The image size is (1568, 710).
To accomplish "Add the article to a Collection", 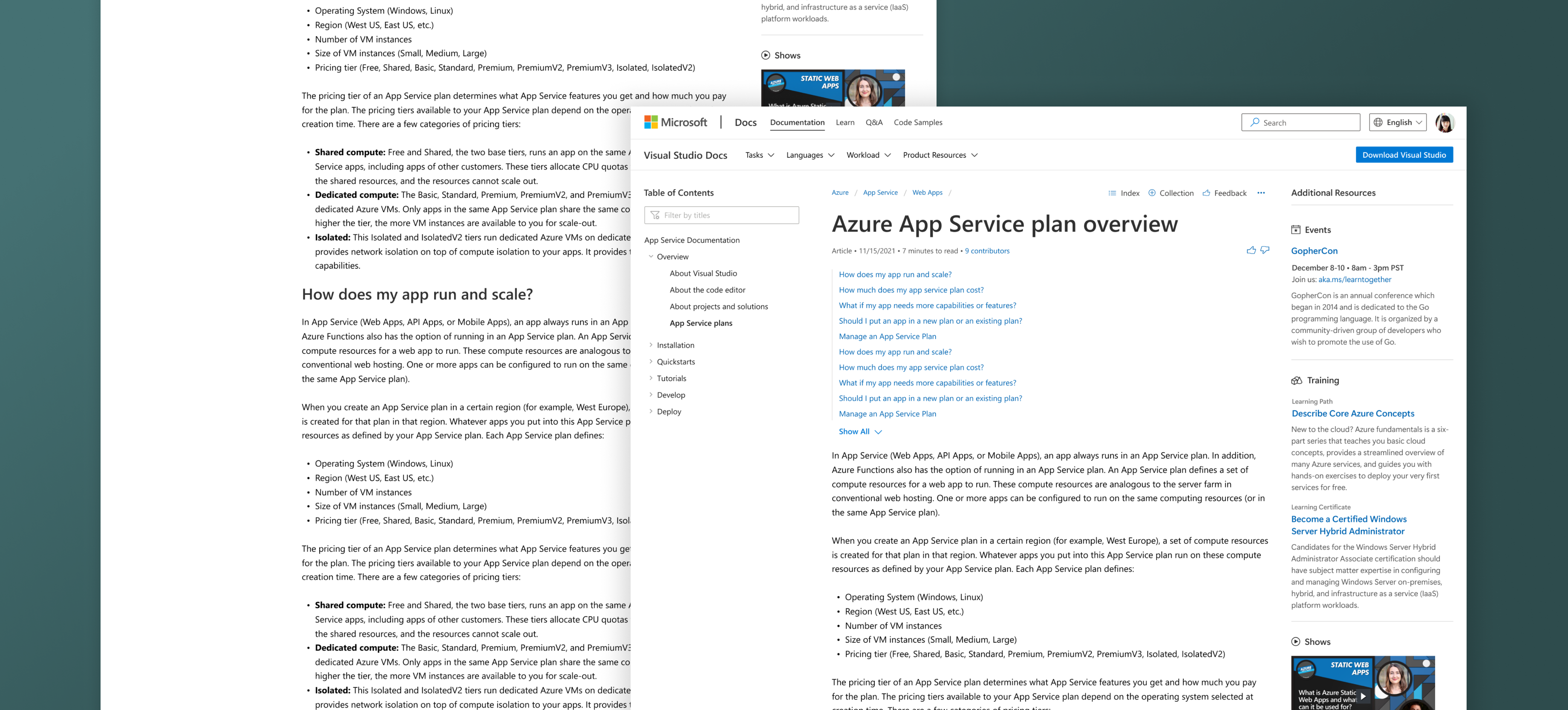I will 1170,193.
